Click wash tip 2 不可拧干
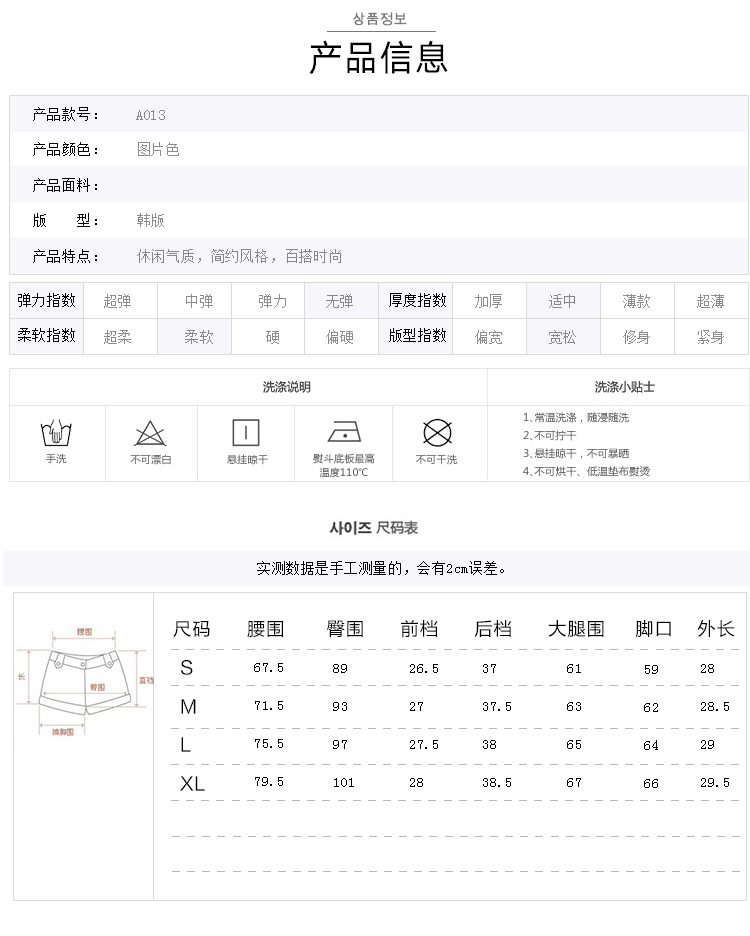This screenshot has width=750, height=936. tap(550, 435)
